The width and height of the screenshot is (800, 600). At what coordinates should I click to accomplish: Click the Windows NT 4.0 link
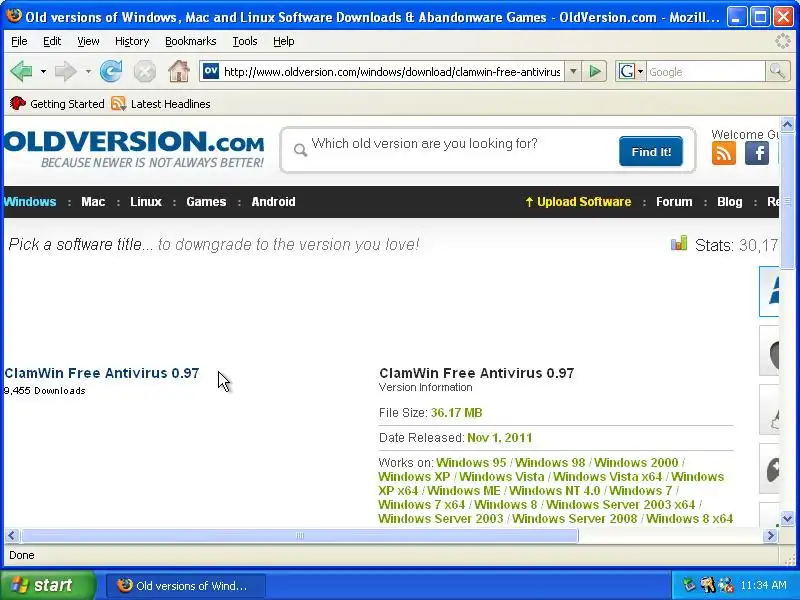click(555, 491)
